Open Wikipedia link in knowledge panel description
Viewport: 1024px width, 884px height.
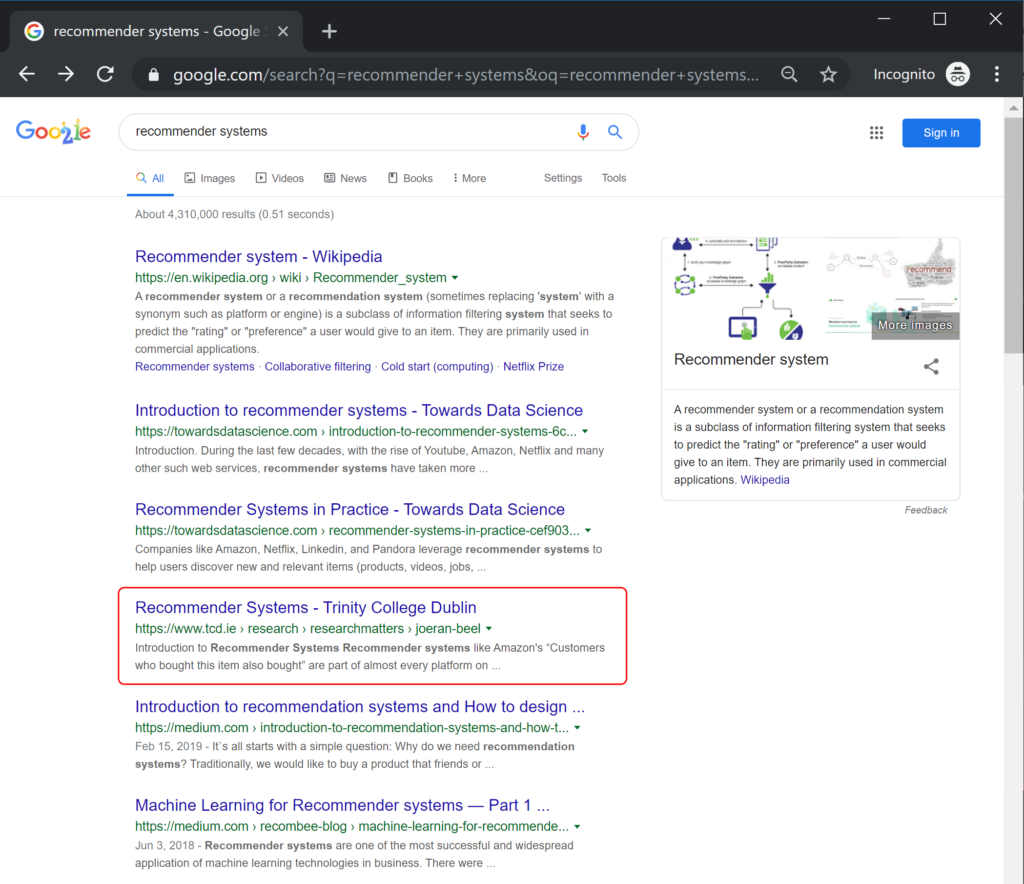765,480
